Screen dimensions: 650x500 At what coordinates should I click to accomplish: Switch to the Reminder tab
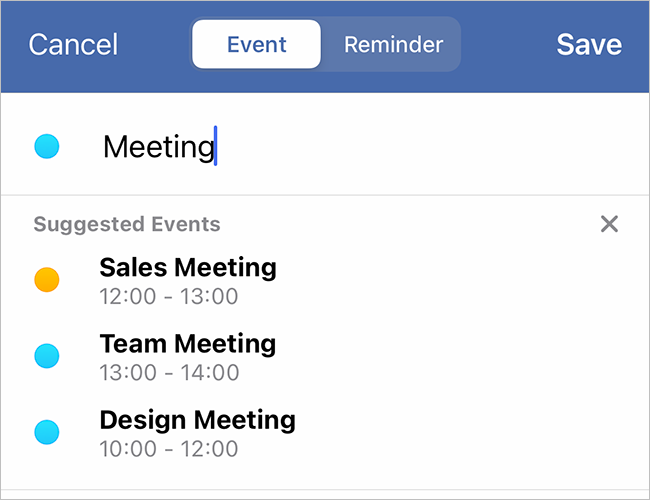[393, 45]
